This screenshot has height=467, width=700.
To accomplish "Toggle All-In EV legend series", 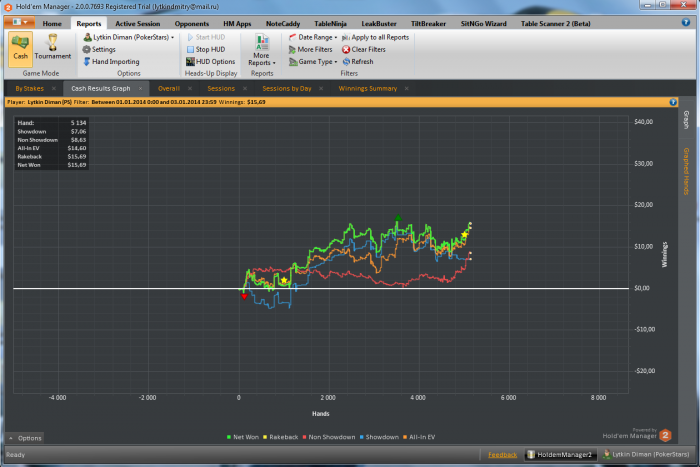I will (419, 437).
